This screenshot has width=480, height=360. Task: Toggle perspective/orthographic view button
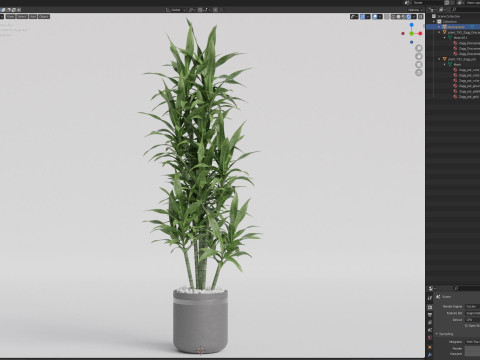point(419,72)
